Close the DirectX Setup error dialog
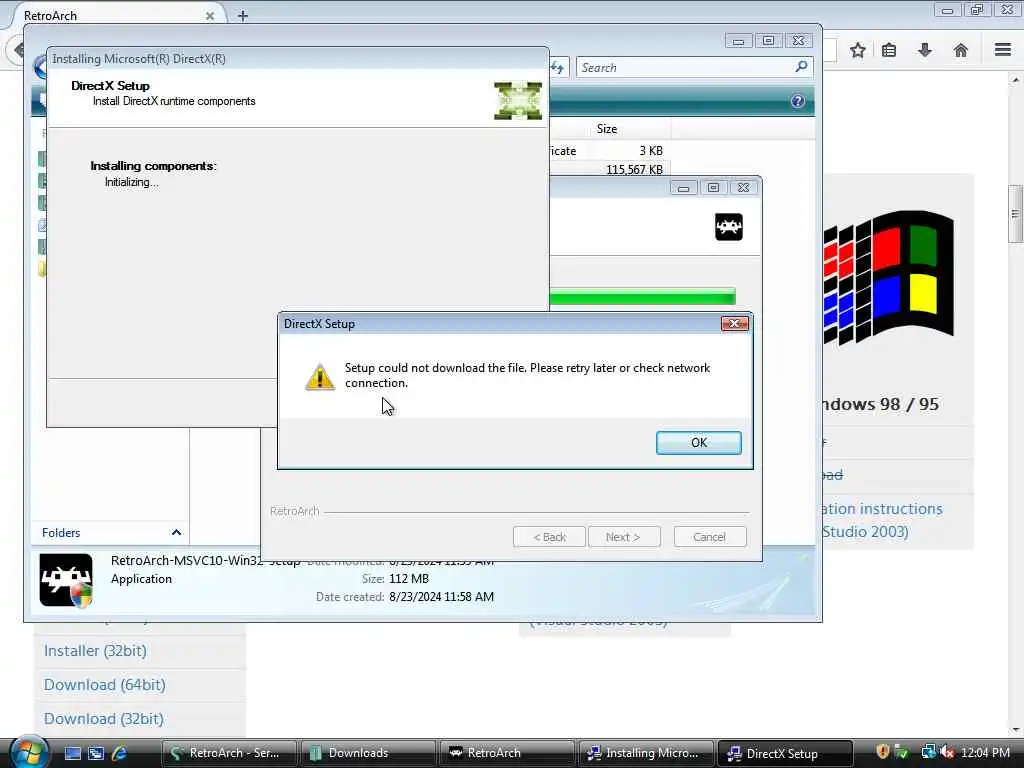This screenshot has width=1024, height=768. (x=735, y=324)
